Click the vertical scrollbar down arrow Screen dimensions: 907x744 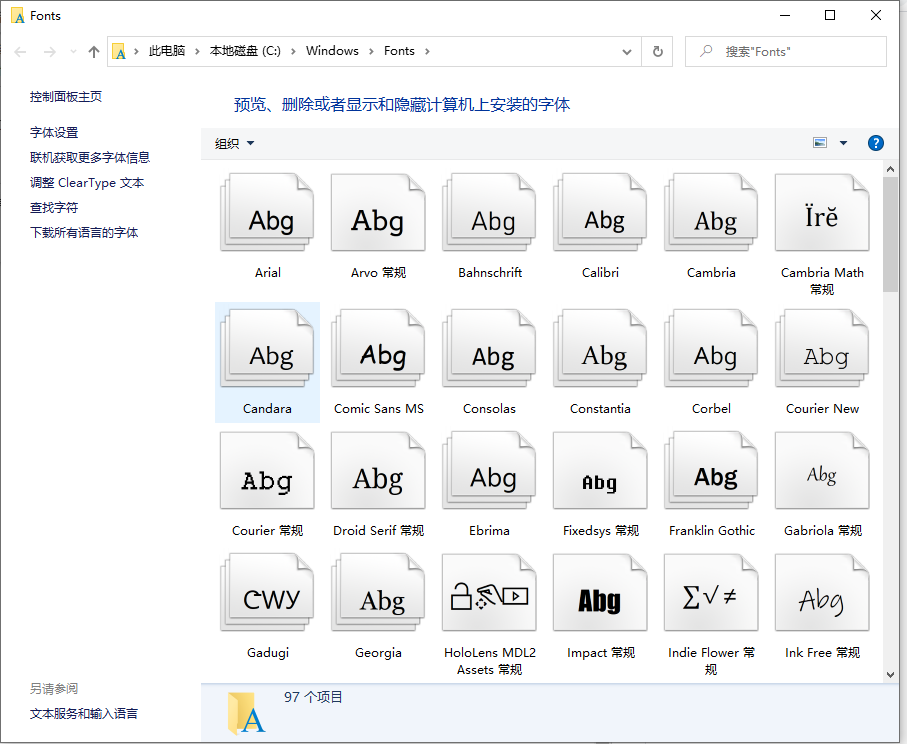coord(890,675)
